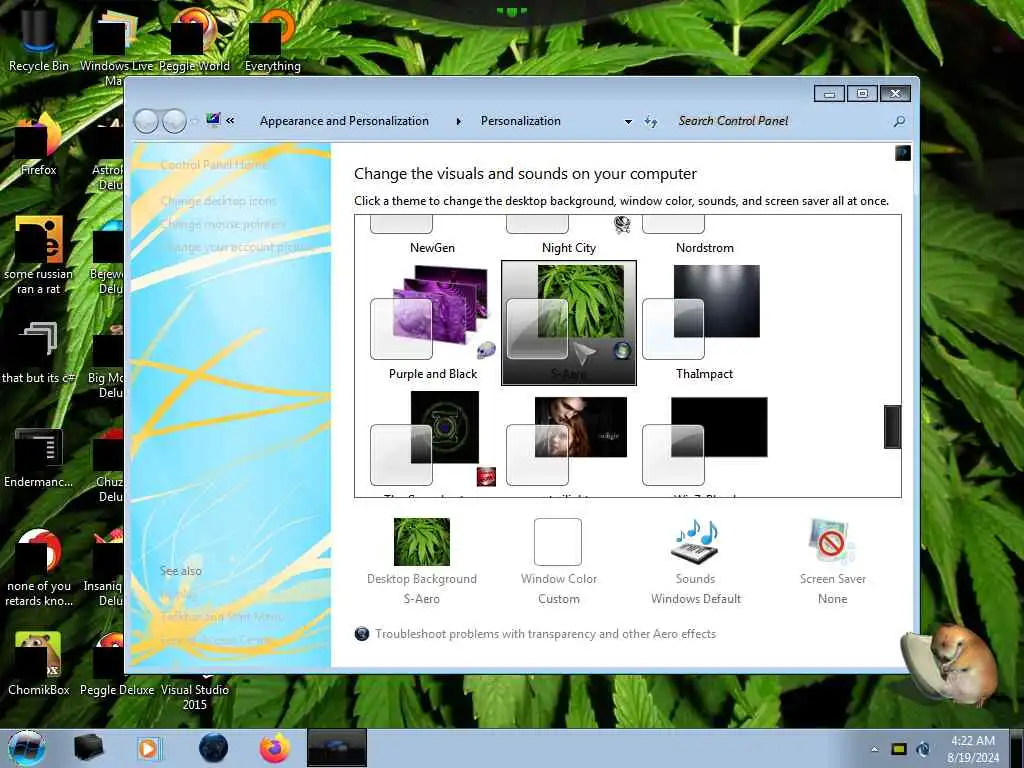This screenshot has height=768, width=1024.
Task: Open the Screen Saver icon
Action: click(831, 541)
